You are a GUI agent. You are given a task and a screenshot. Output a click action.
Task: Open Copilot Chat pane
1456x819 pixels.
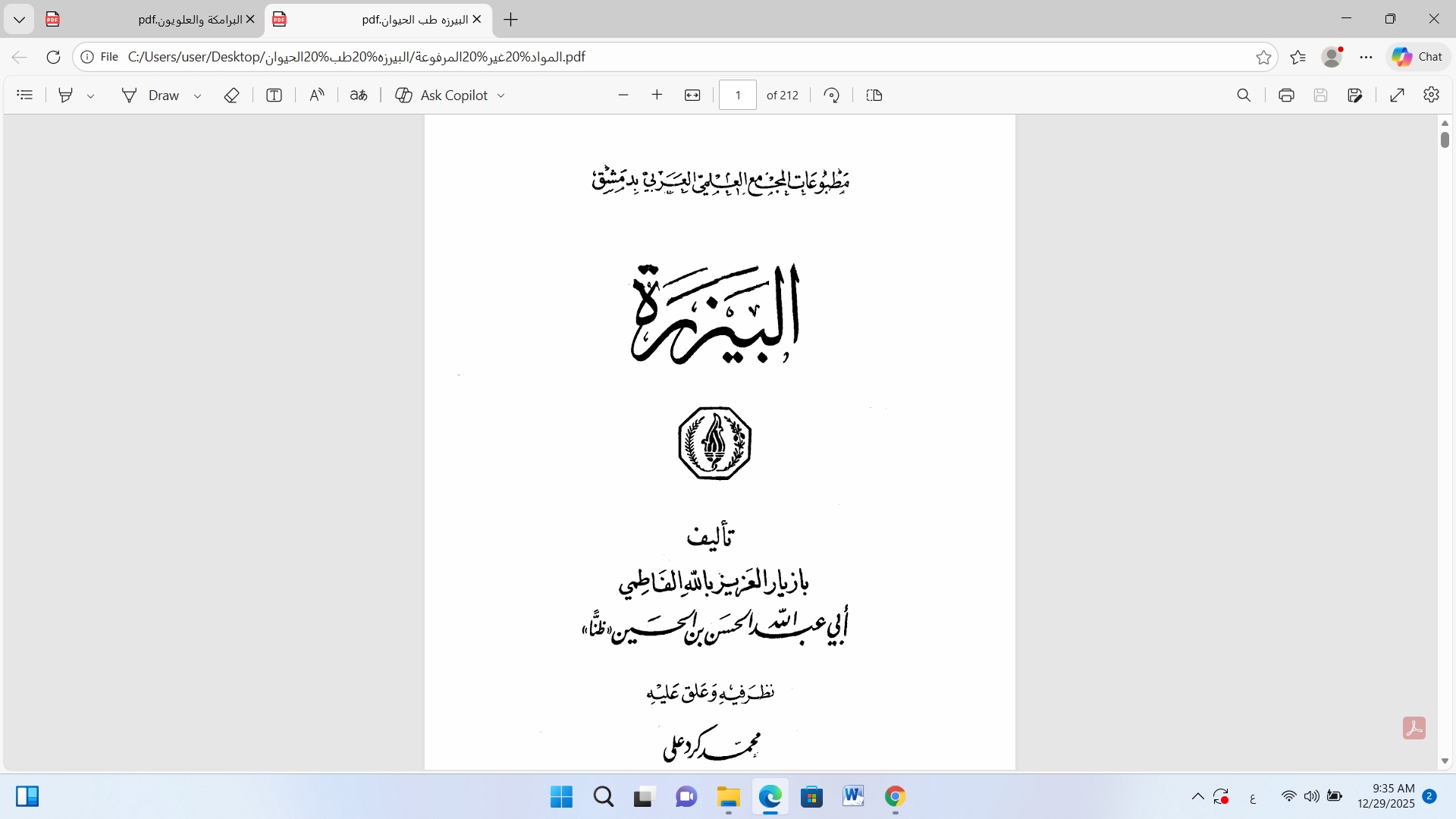click(1417, 57)
